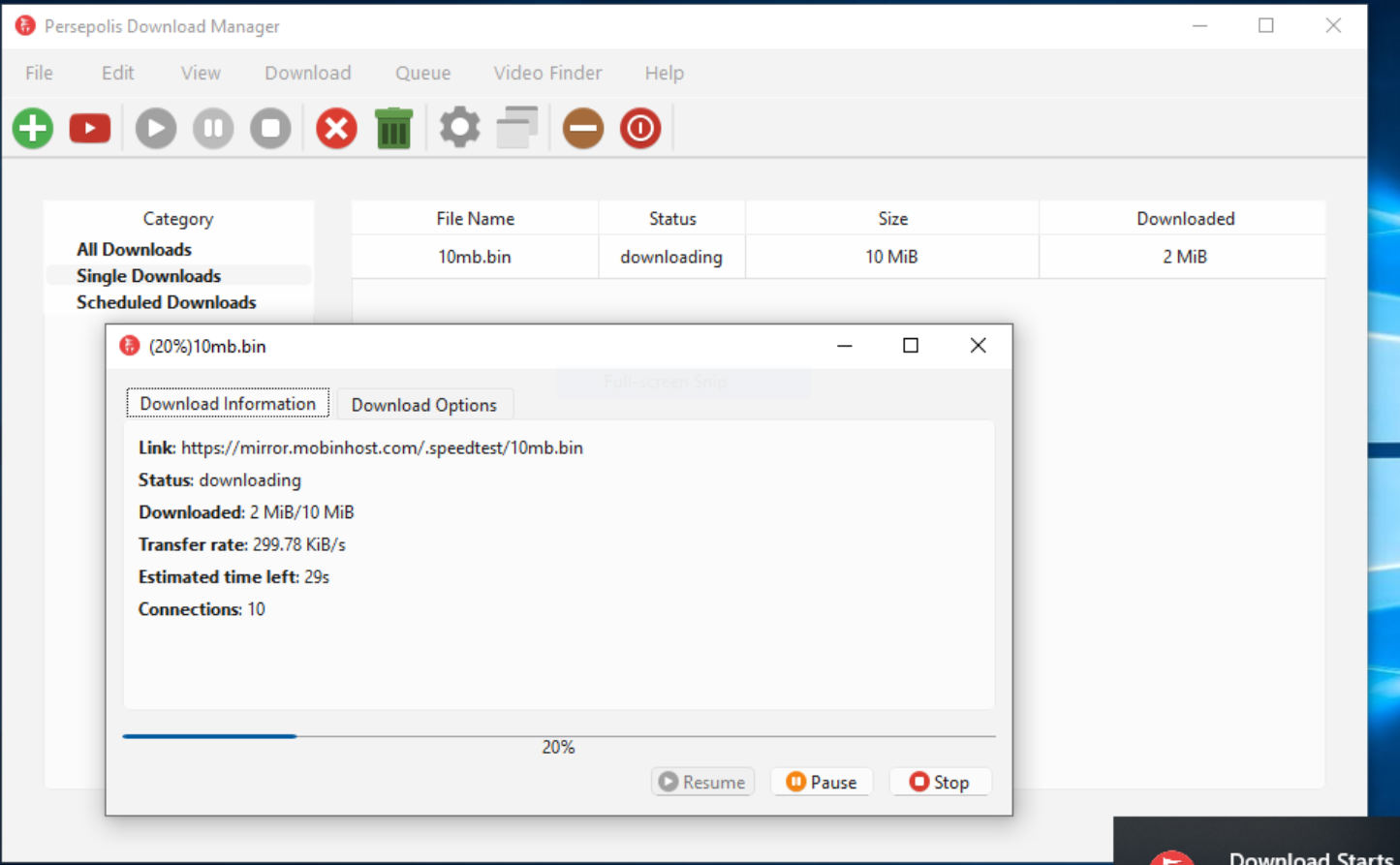Click the Persepolis logo in progress window title
The width and height of the screenshot is (1400, 865).
click(129, 346)
